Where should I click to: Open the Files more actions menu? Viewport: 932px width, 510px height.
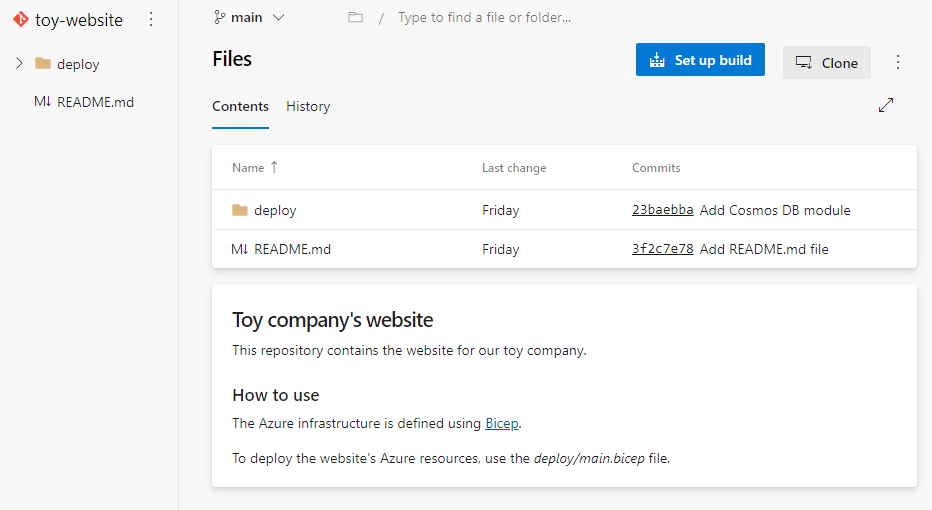(898, 62)
